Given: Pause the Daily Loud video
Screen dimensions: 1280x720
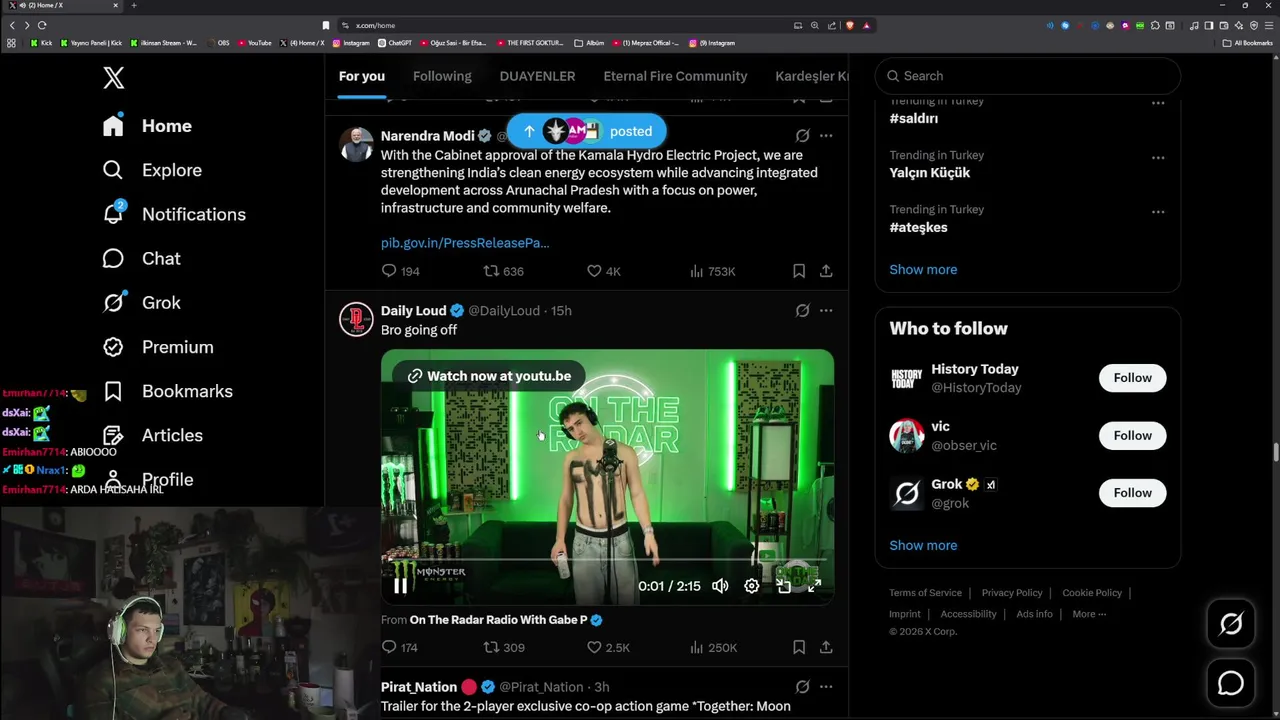Looking at the screenshot, I should point(400,586).
